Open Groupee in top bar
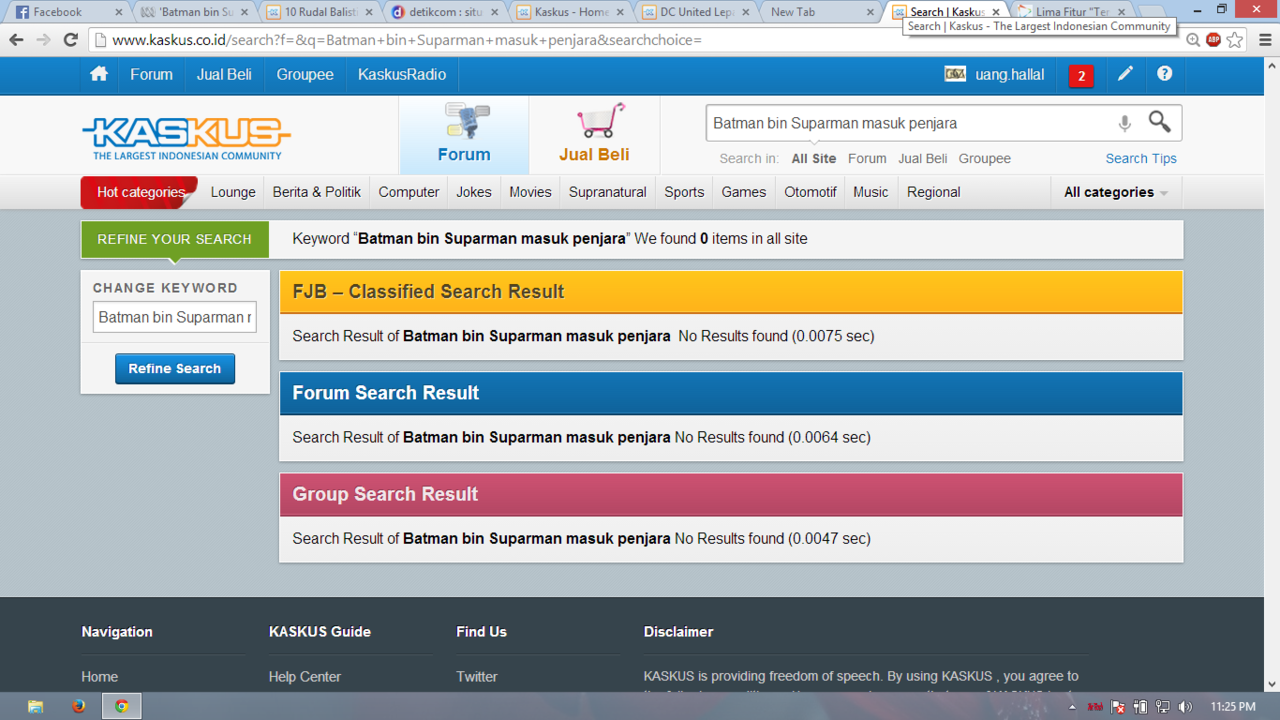1280x720 pixels. 305,74
